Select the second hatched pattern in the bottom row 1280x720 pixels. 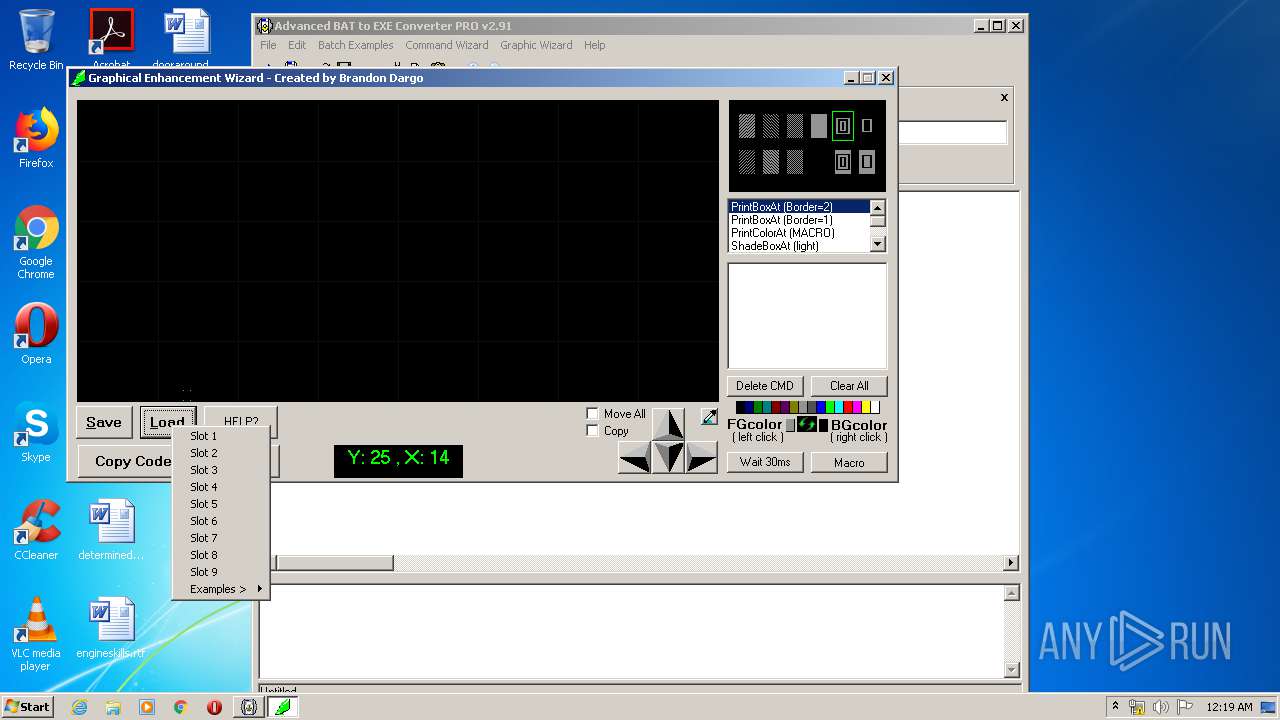pos(771,162)
